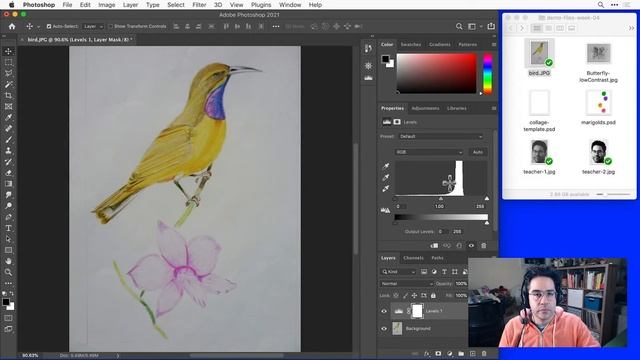Toggle lock all for the layer

pos(433,296)
